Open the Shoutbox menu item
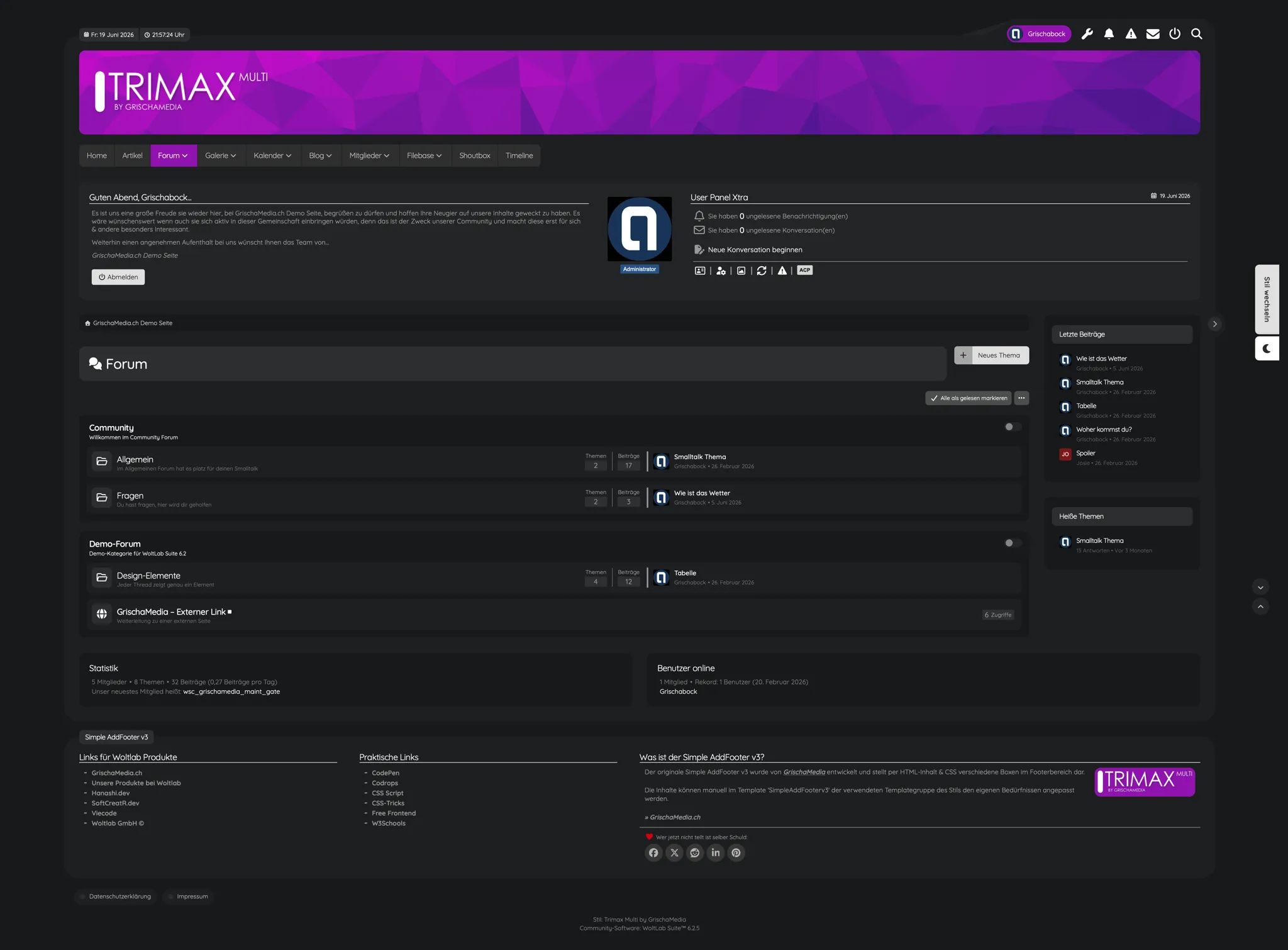The image size is (1288, 950). tap(475, 156)
